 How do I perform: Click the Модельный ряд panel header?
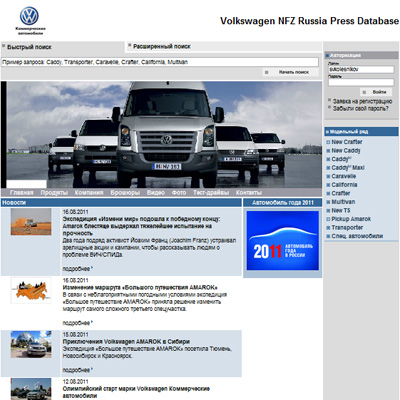[361, 132]
